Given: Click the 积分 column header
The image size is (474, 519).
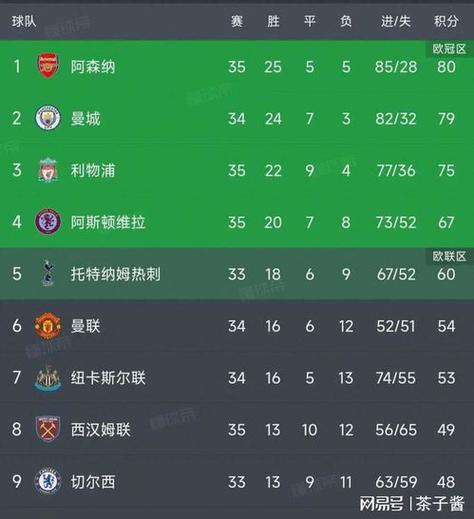Looking at the screenshot, I should tap(446, 21).
